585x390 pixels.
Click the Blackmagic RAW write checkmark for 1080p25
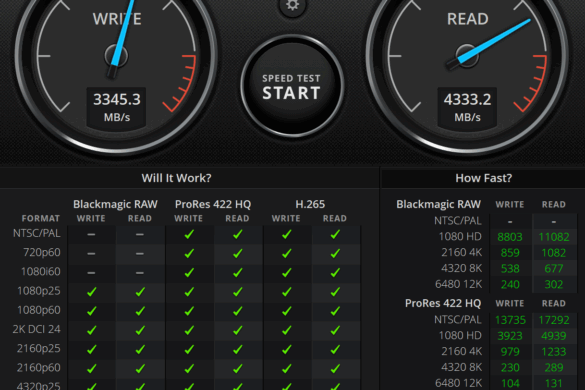coord(91,292)
